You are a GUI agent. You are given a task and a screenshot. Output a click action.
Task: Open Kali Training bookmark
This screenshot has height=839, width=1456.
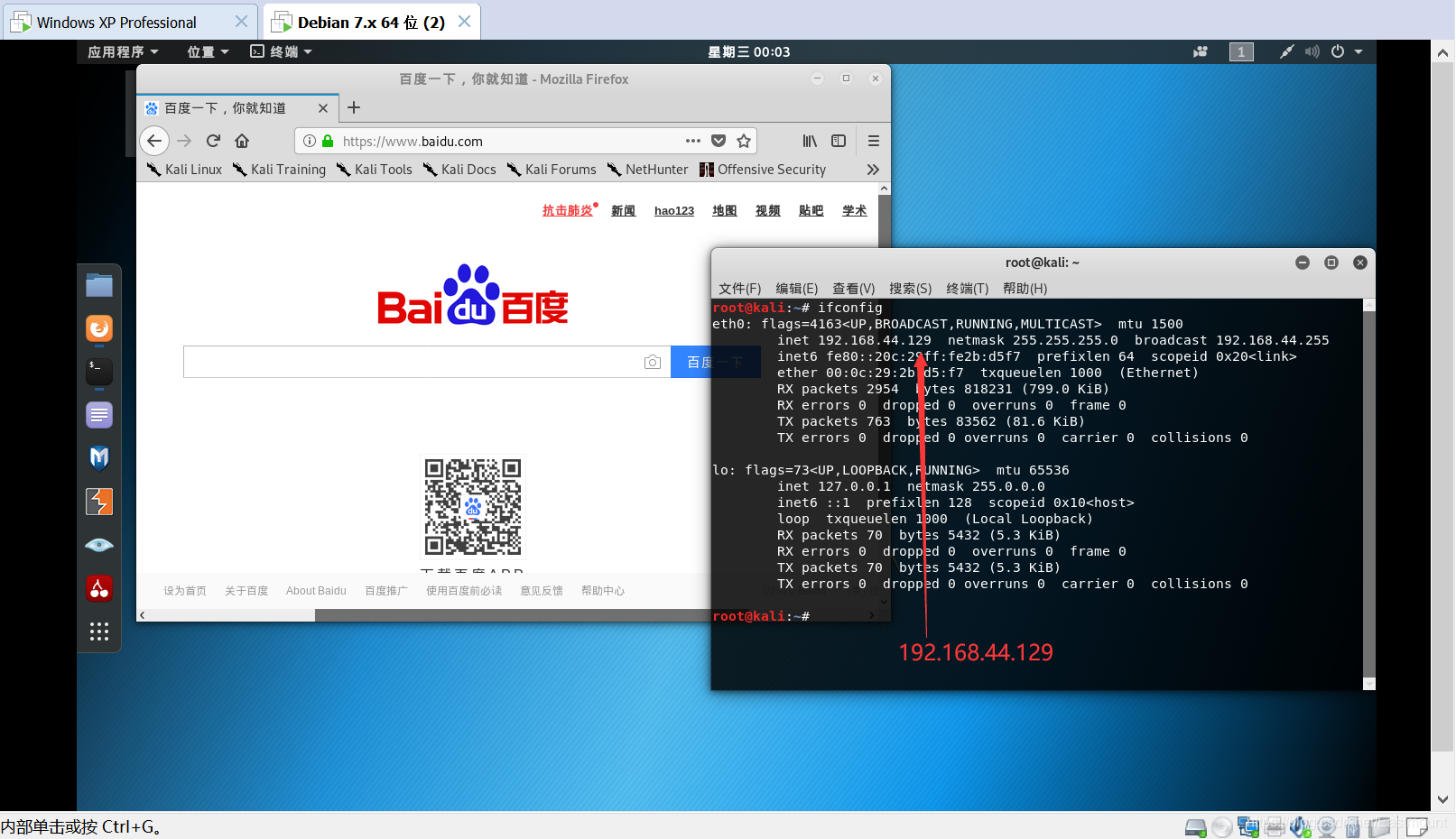[x=279, y=170]
